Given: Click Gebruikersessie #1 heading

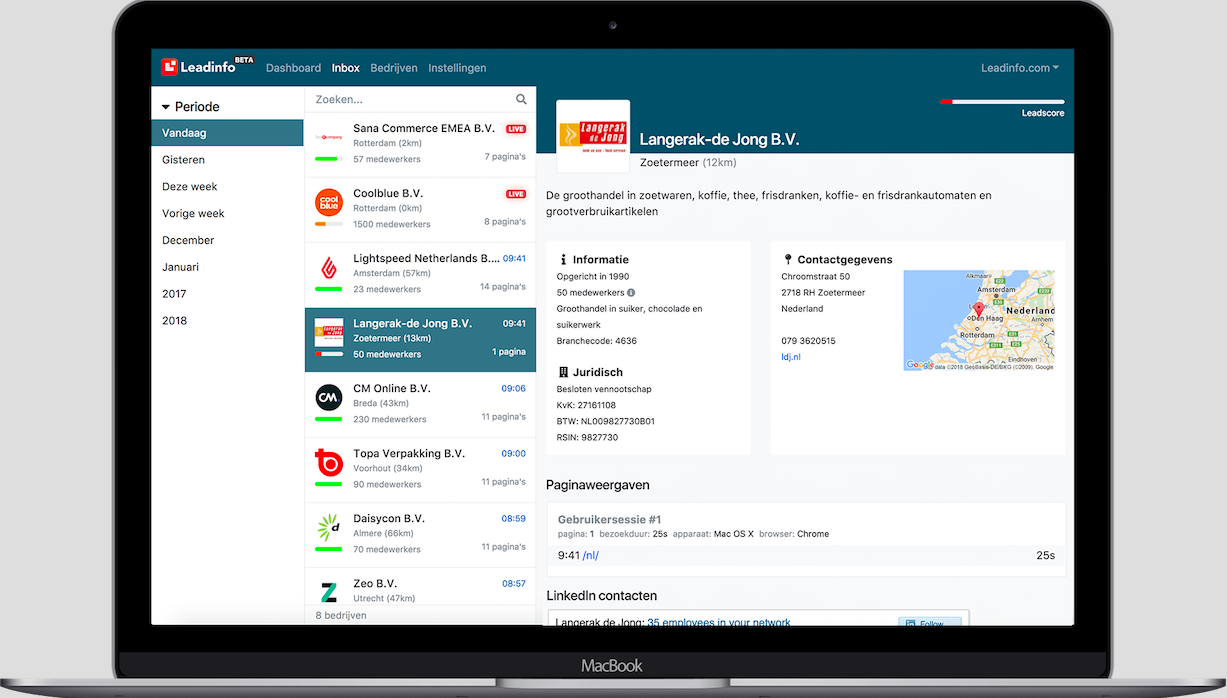Looking at the screenshot, I should (x=610, y=519).
